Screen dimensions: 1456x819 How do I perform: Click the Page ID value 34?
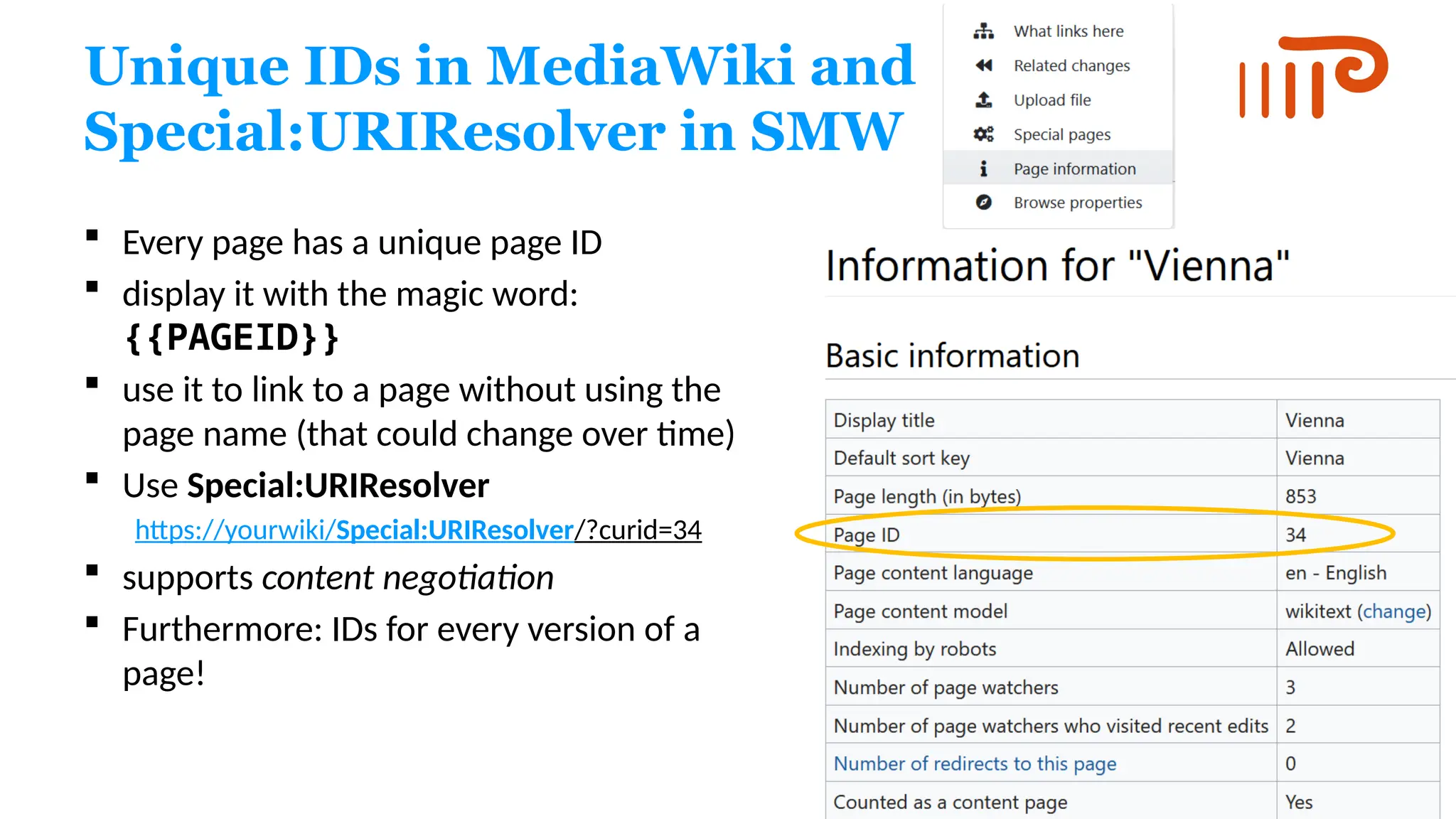1295,535
